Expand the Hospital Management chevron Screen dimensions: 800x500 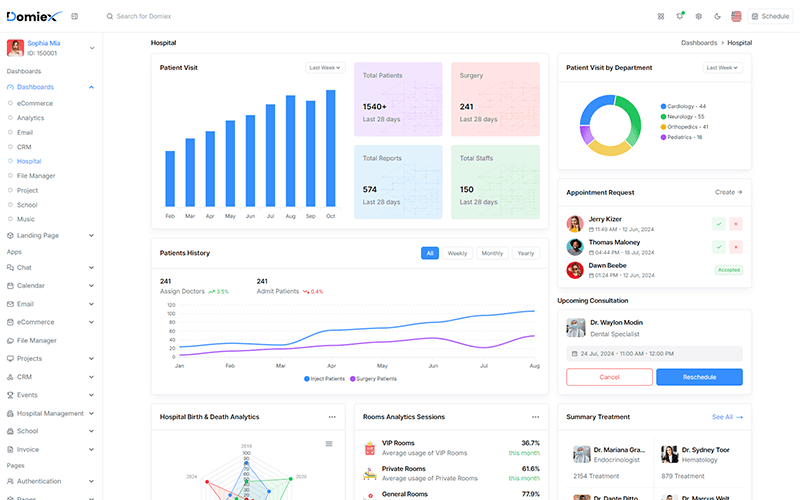pos(91,413)
